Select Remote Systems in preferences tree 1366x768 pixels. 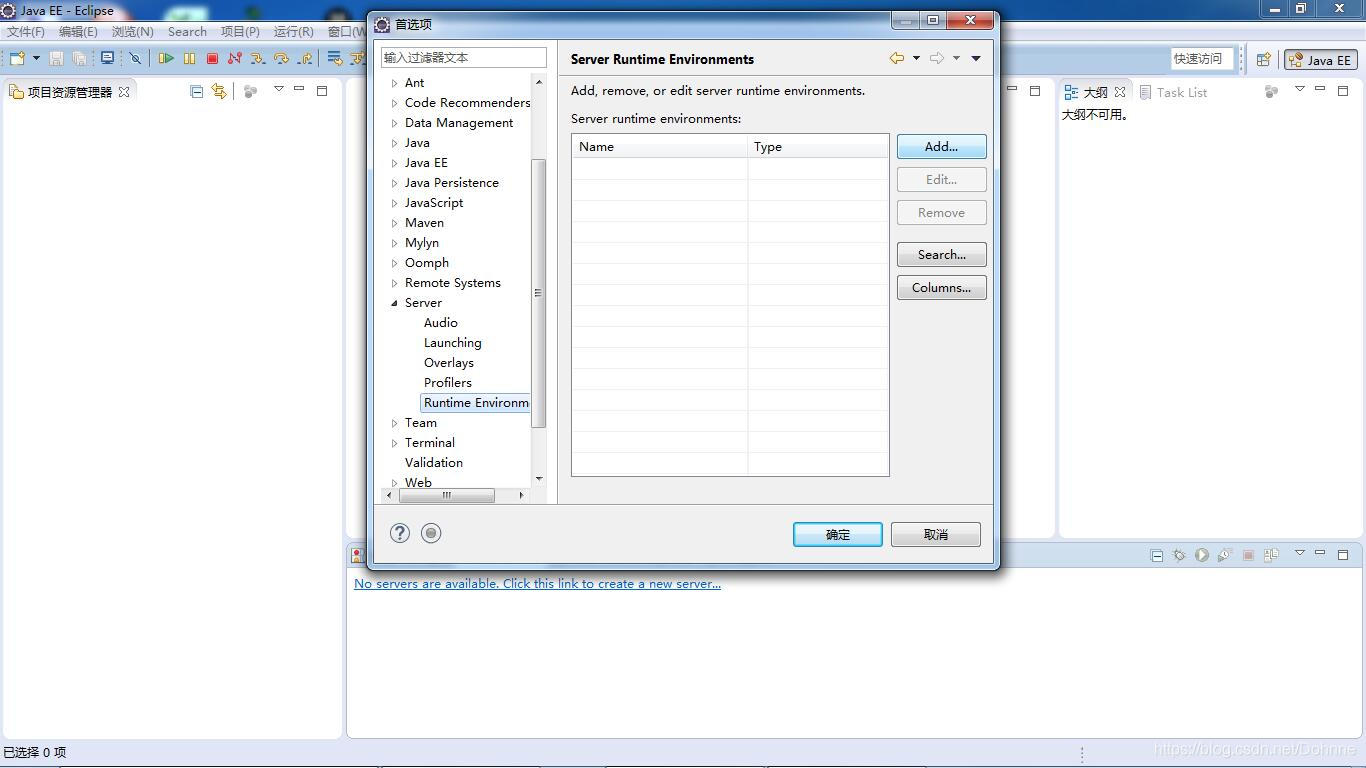(453, 283)
